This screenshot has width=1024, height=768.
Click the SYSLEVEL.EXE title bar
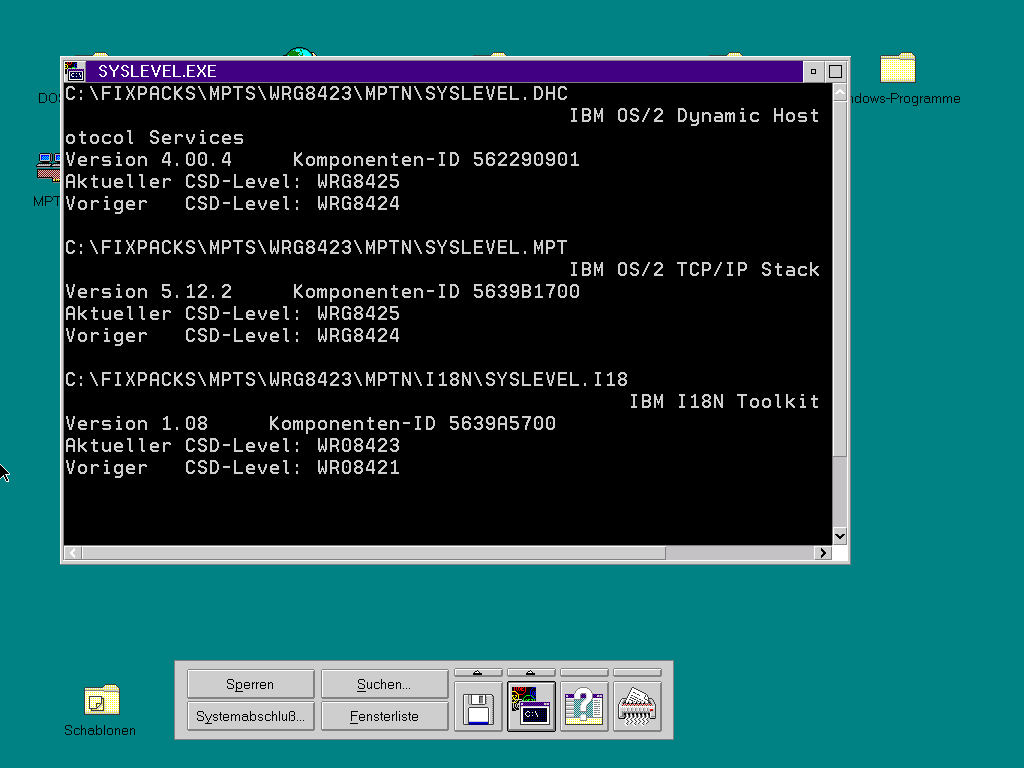[444, 71]
